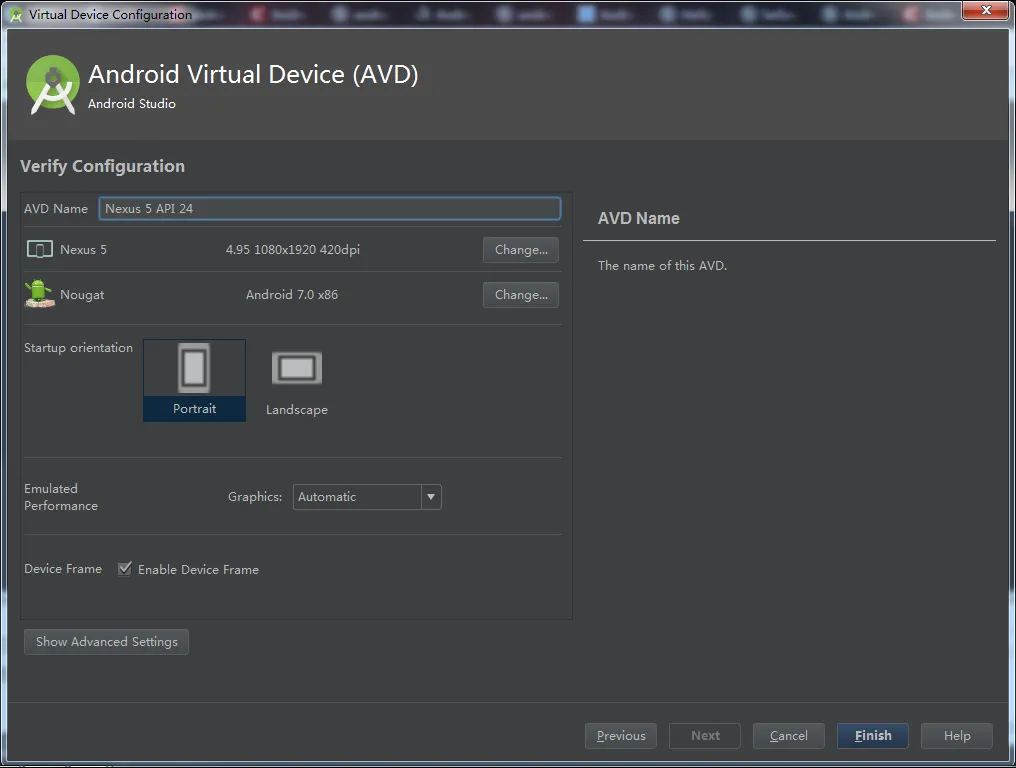Screen dimensions: 1016x768
Task: Click the Emulated Performance label
Action: 61,497
